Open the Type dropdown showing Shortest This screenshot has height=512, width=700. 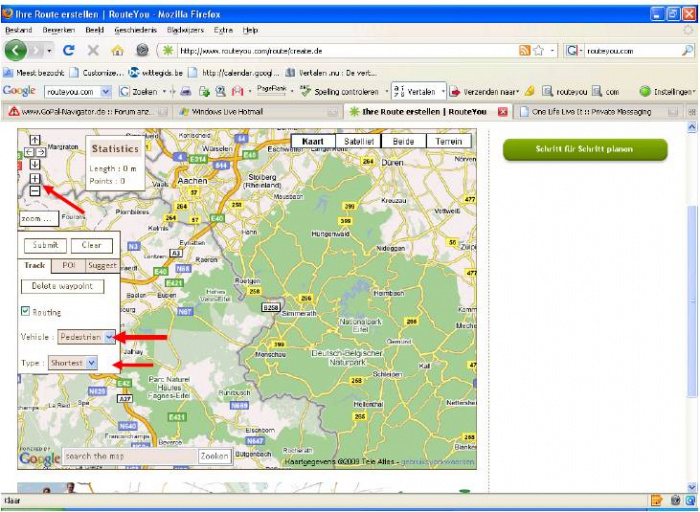tap(73, 363)
